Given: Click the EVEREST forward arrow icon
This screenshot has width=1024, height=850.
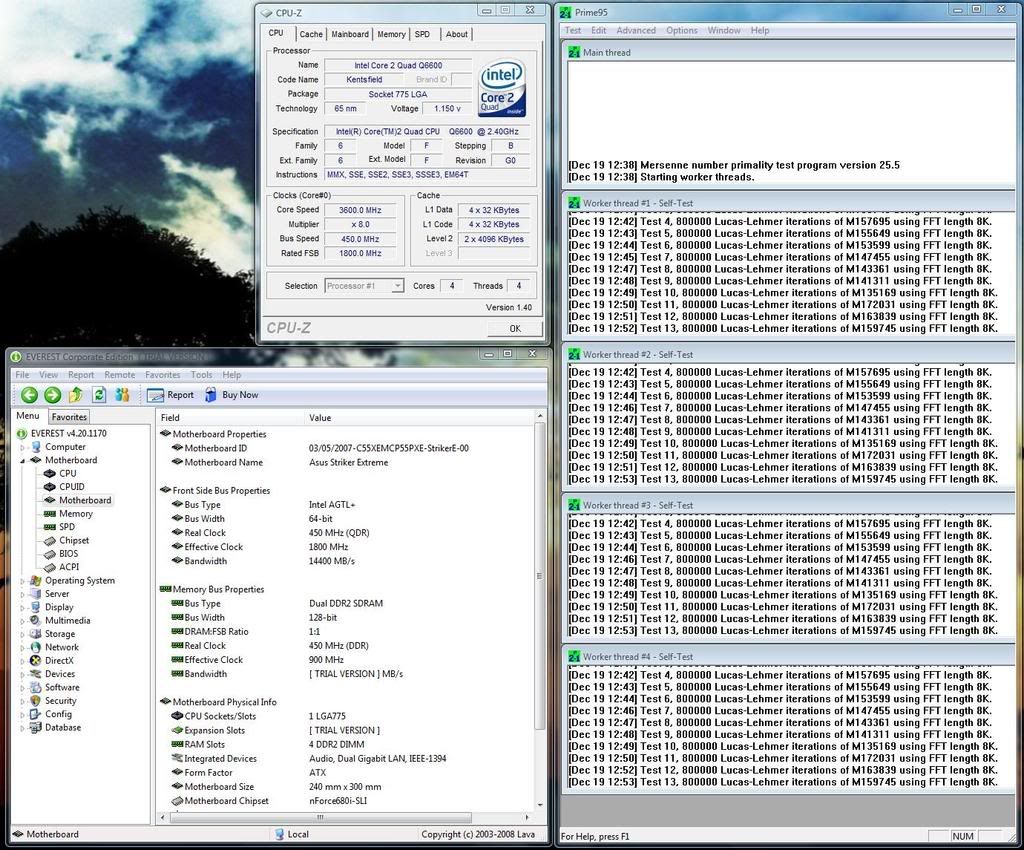Looking at the screenshot, I should 53,395.
